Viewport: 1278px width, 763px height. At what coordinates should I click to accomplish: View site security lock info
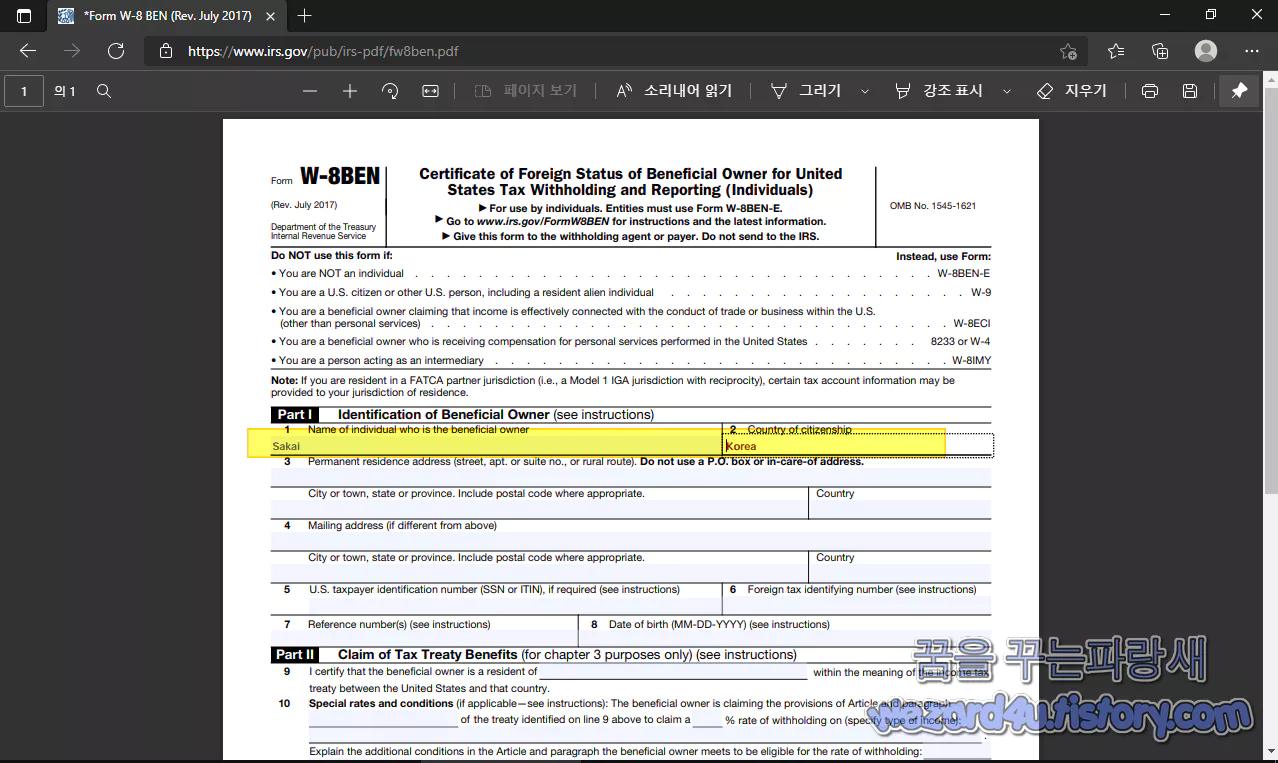tap(166, 51)
